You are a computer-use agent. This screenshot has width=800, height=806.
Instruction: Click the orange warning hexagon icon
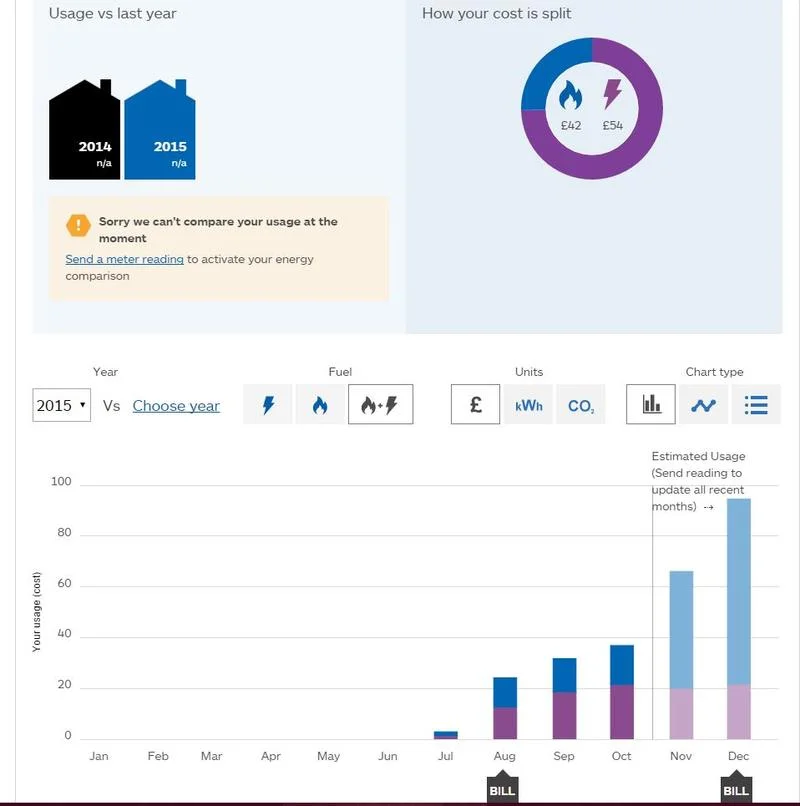pyautogui.click(x=78, y=225)
